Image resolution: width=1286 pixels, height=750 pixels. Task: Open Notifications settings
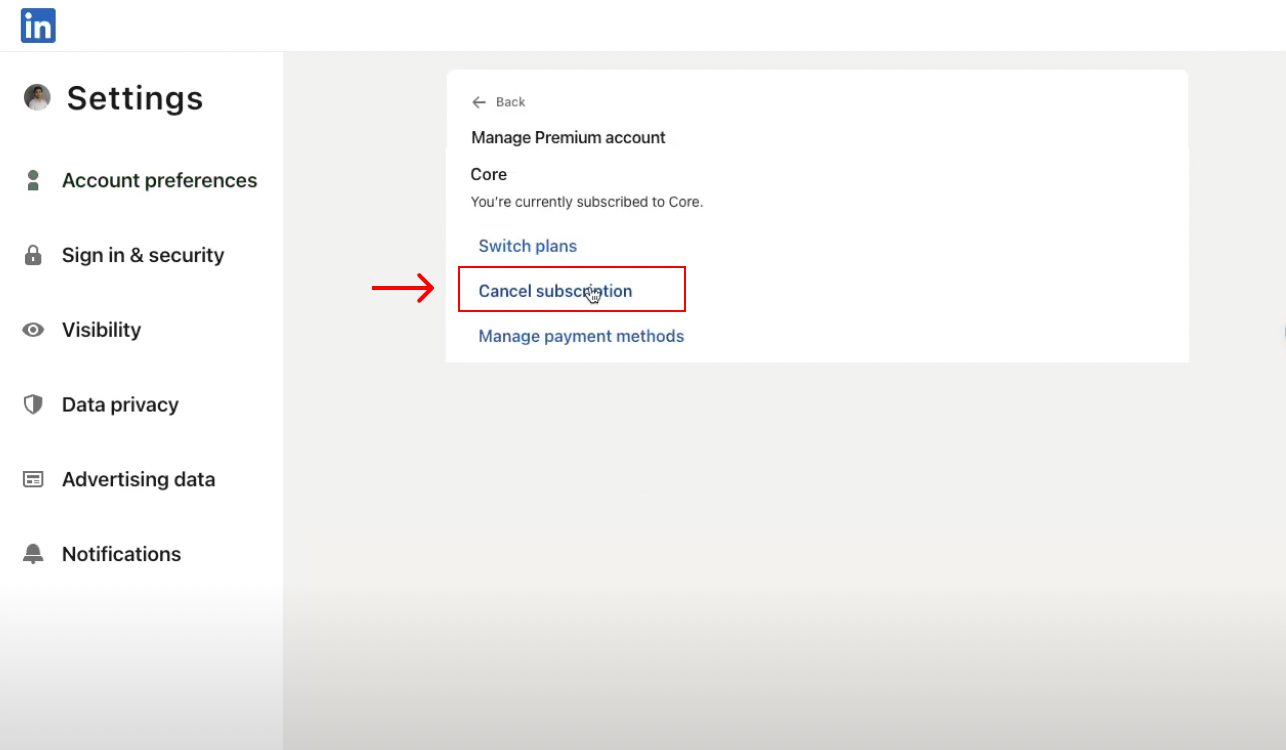coord(121,554)
